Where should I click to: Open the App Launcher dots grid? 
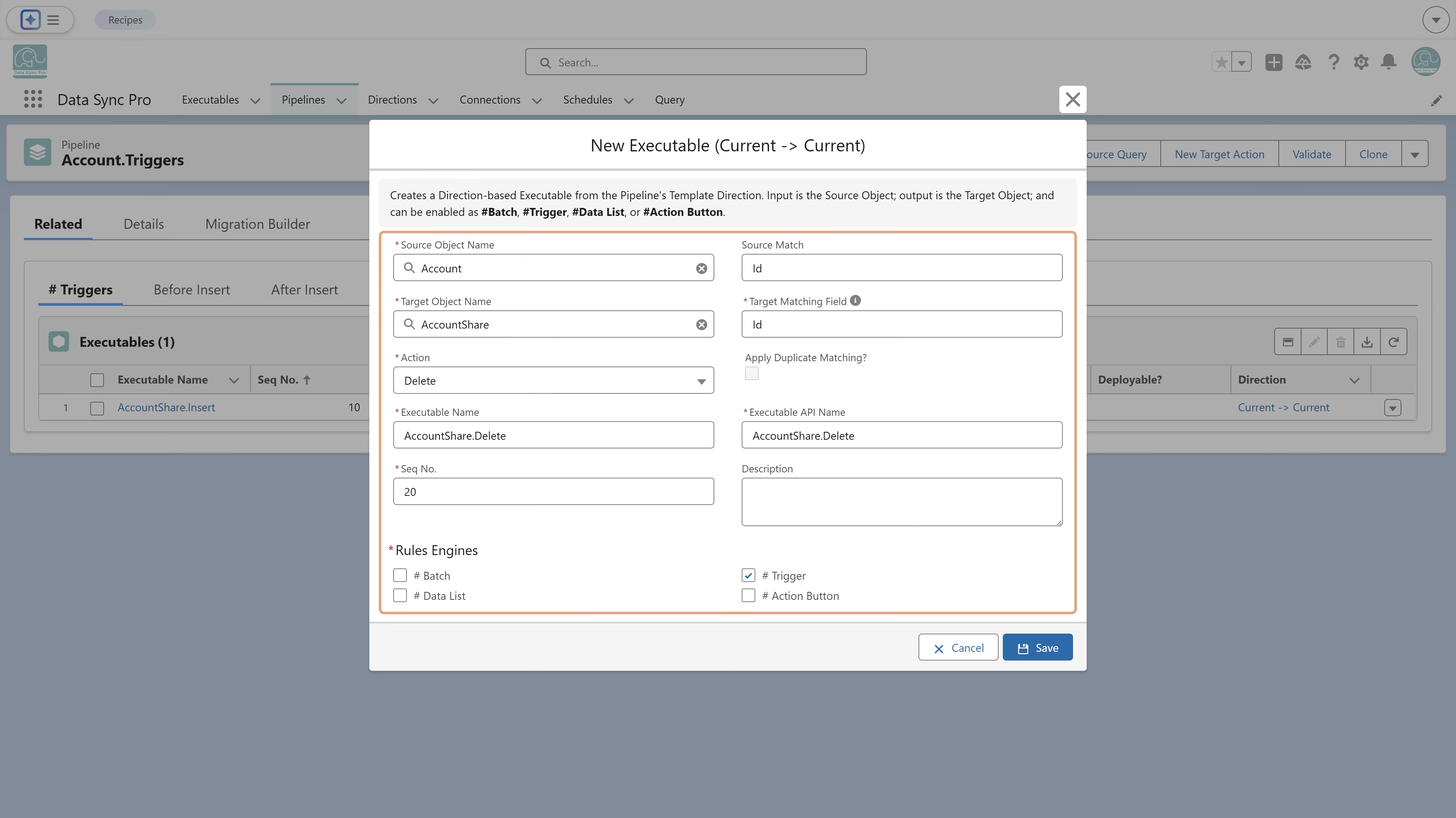[x=33, y=99]
